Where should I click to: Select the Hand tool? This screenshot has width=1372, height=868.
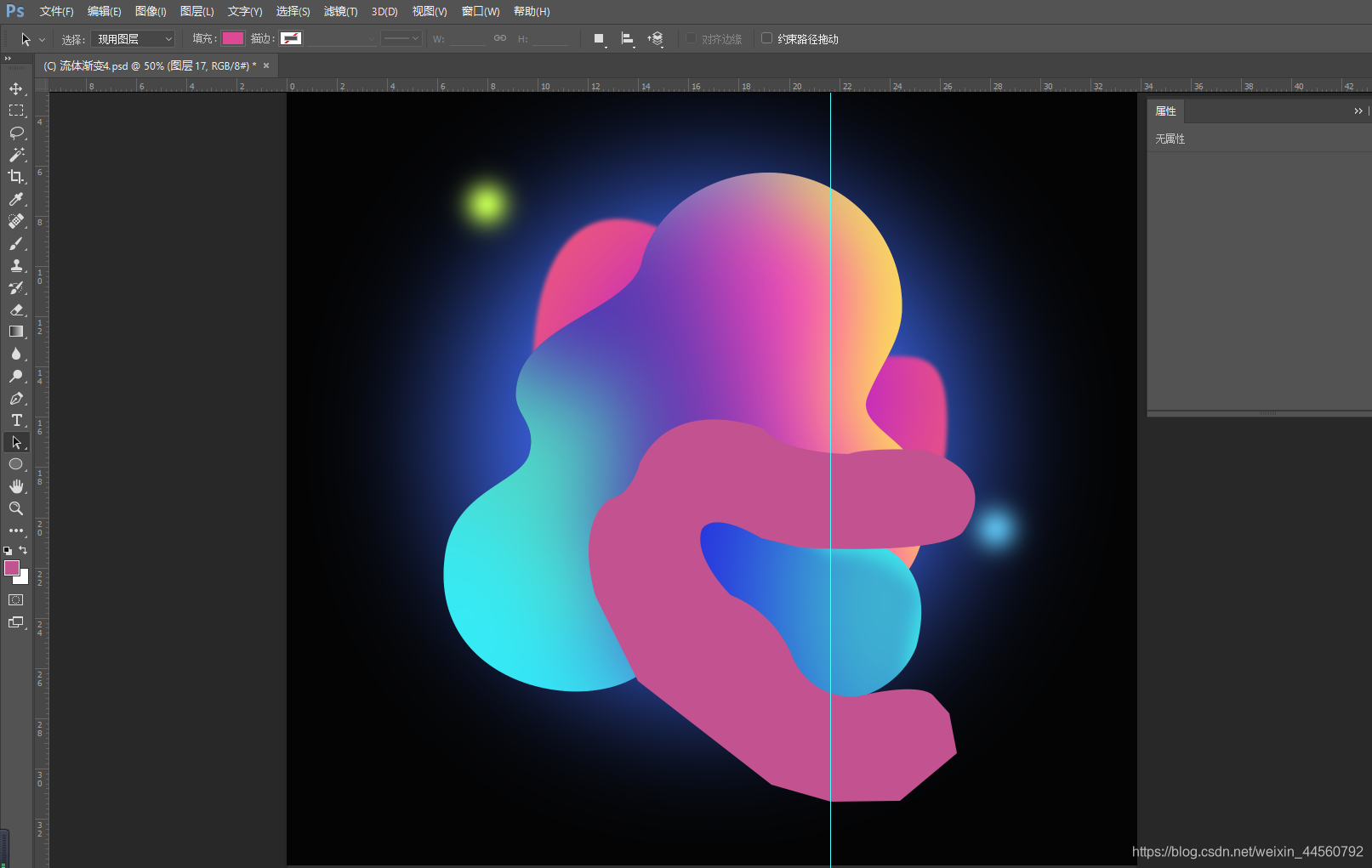tap(16, 486)
